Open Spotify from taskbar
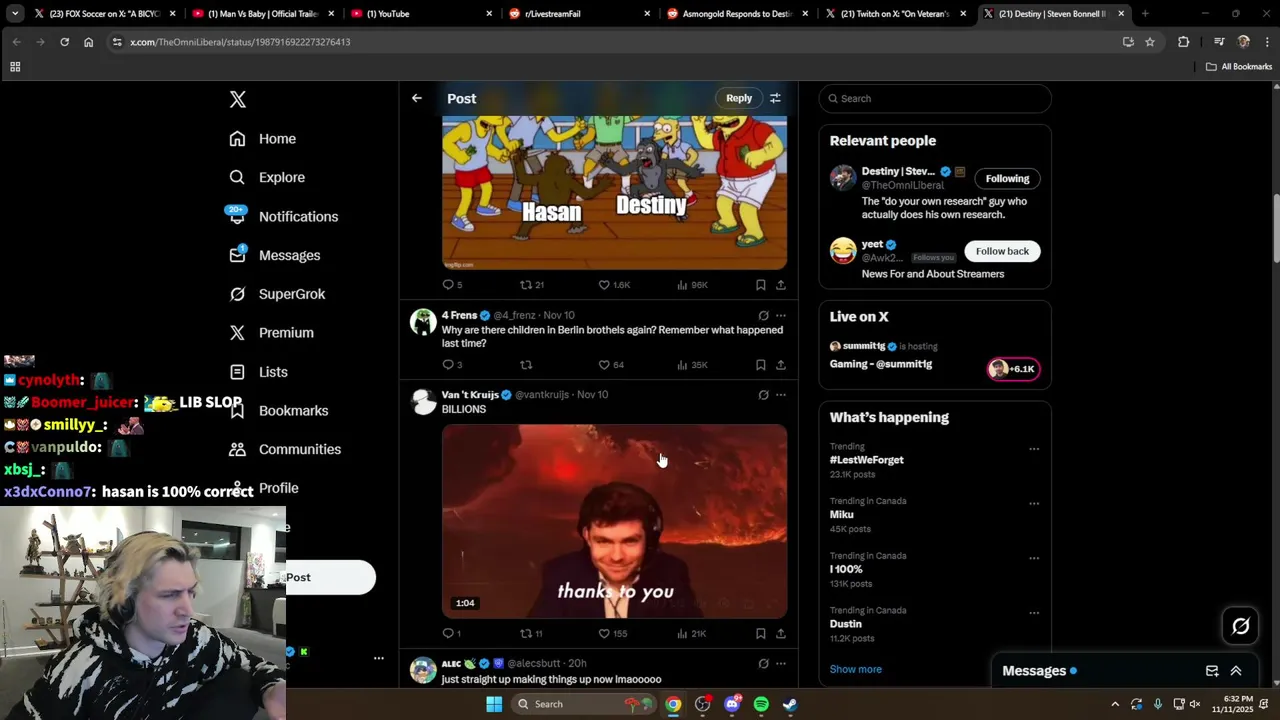1280x720 pixels. pyautogui.click(x=761, y=704)
